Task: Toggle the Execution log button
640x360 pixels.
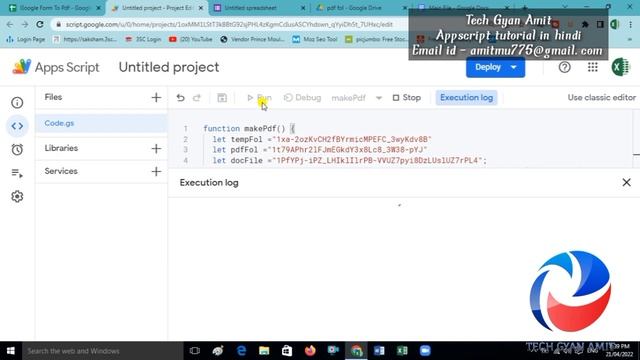Action: (x=466, y=98)
